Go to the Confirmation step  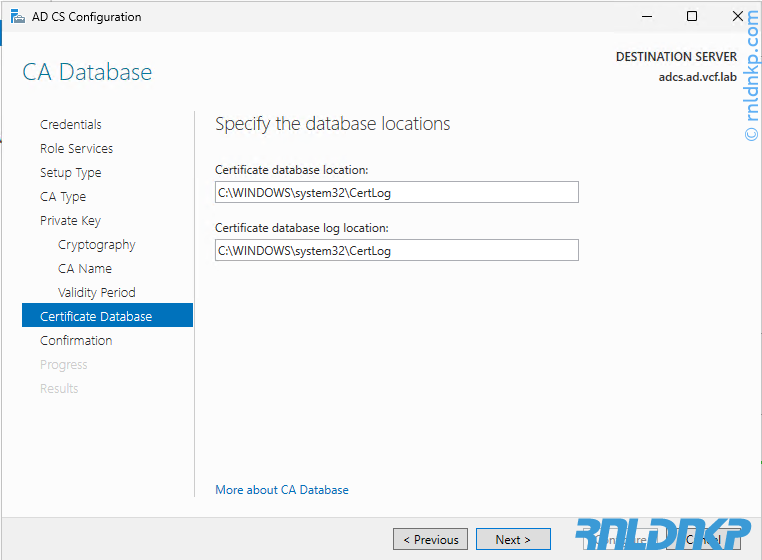point(76,341)
